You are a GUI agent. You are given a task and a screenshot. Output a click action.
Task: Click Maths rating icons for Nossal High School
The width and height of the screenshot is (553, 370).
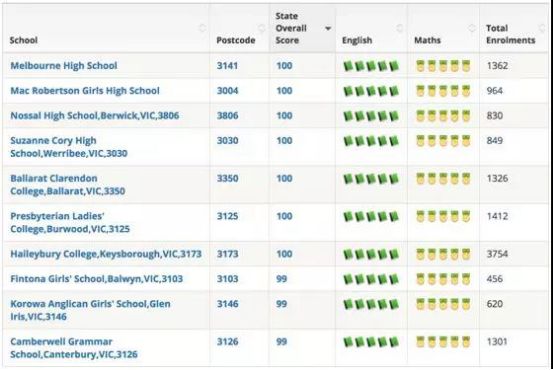(x=443, y=116)
